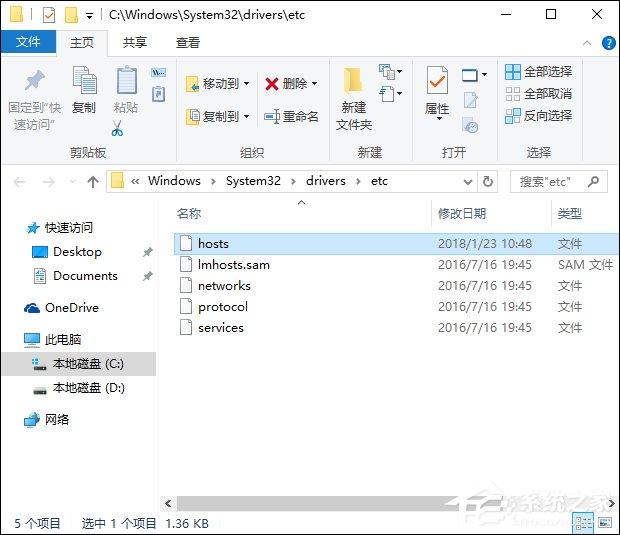This screenshot has width=620, height=535.
Task: Click the Copy path icon
Action: tap(159, 73)
